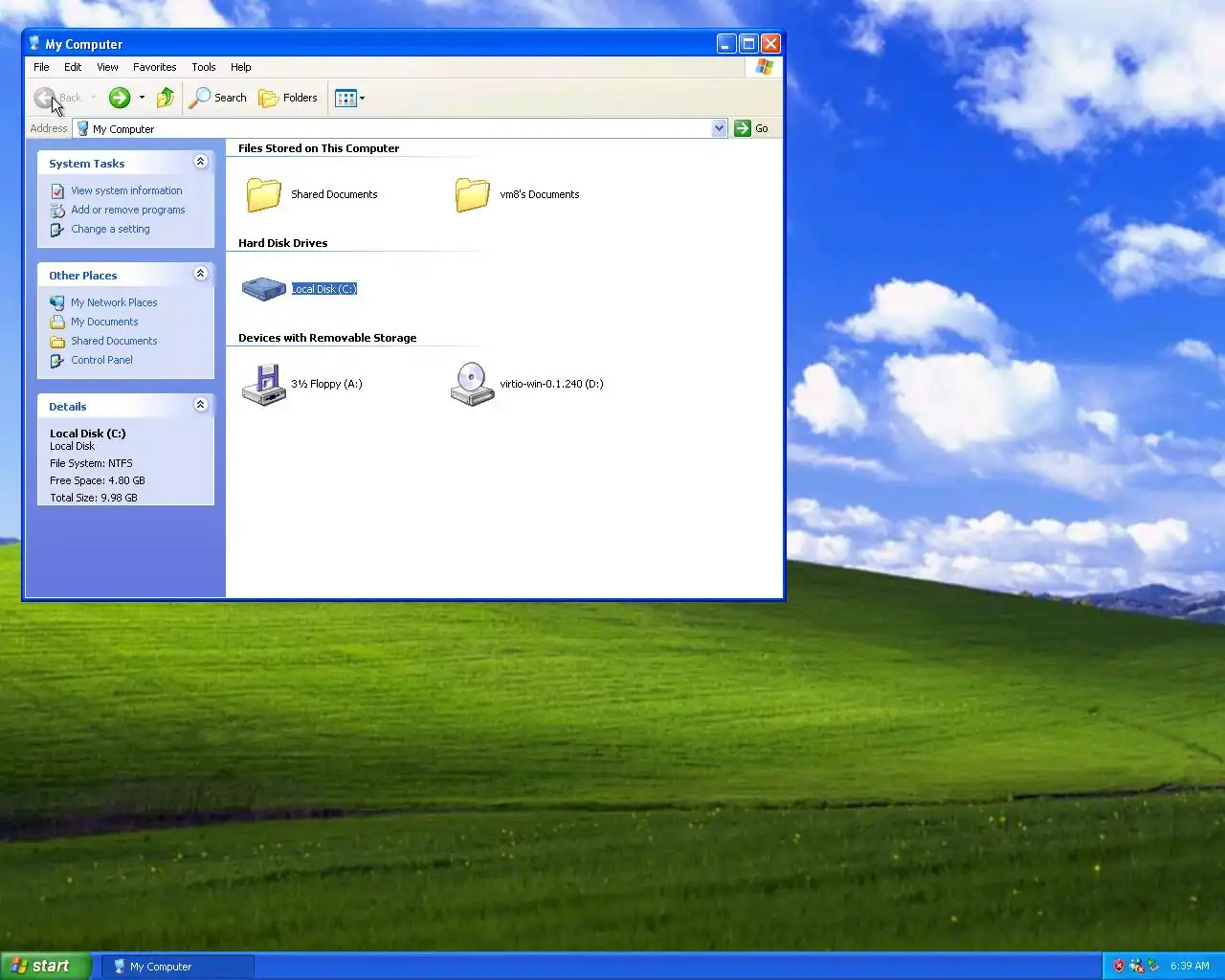Image resolution: width=1225 pixels, height=980 pixels.
Task: Click the virtio-win-0.1.240 (D:) label
Action: pos(551,384)
